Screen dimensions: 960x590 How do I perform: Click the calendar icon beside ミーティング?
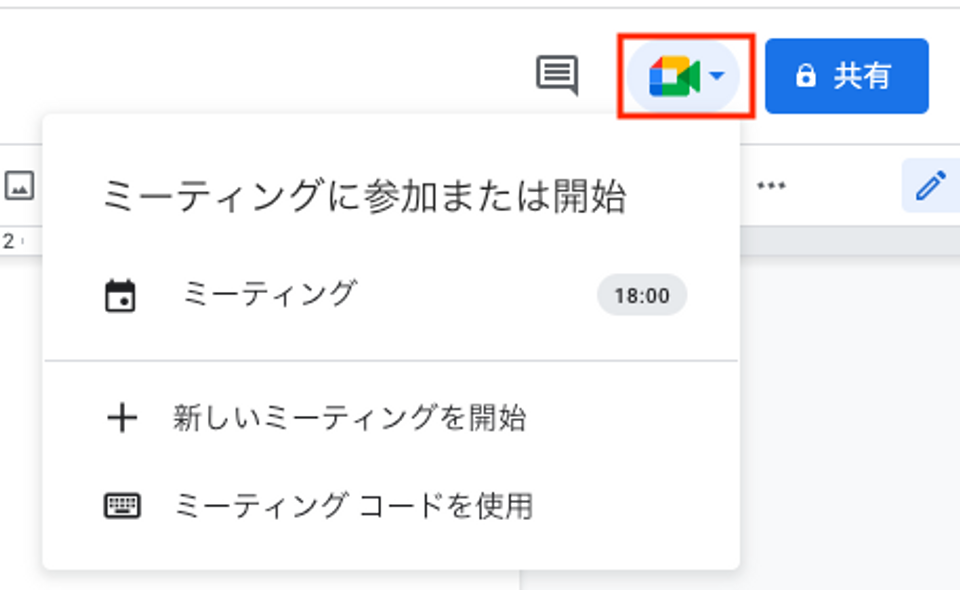tap(120, 296)
